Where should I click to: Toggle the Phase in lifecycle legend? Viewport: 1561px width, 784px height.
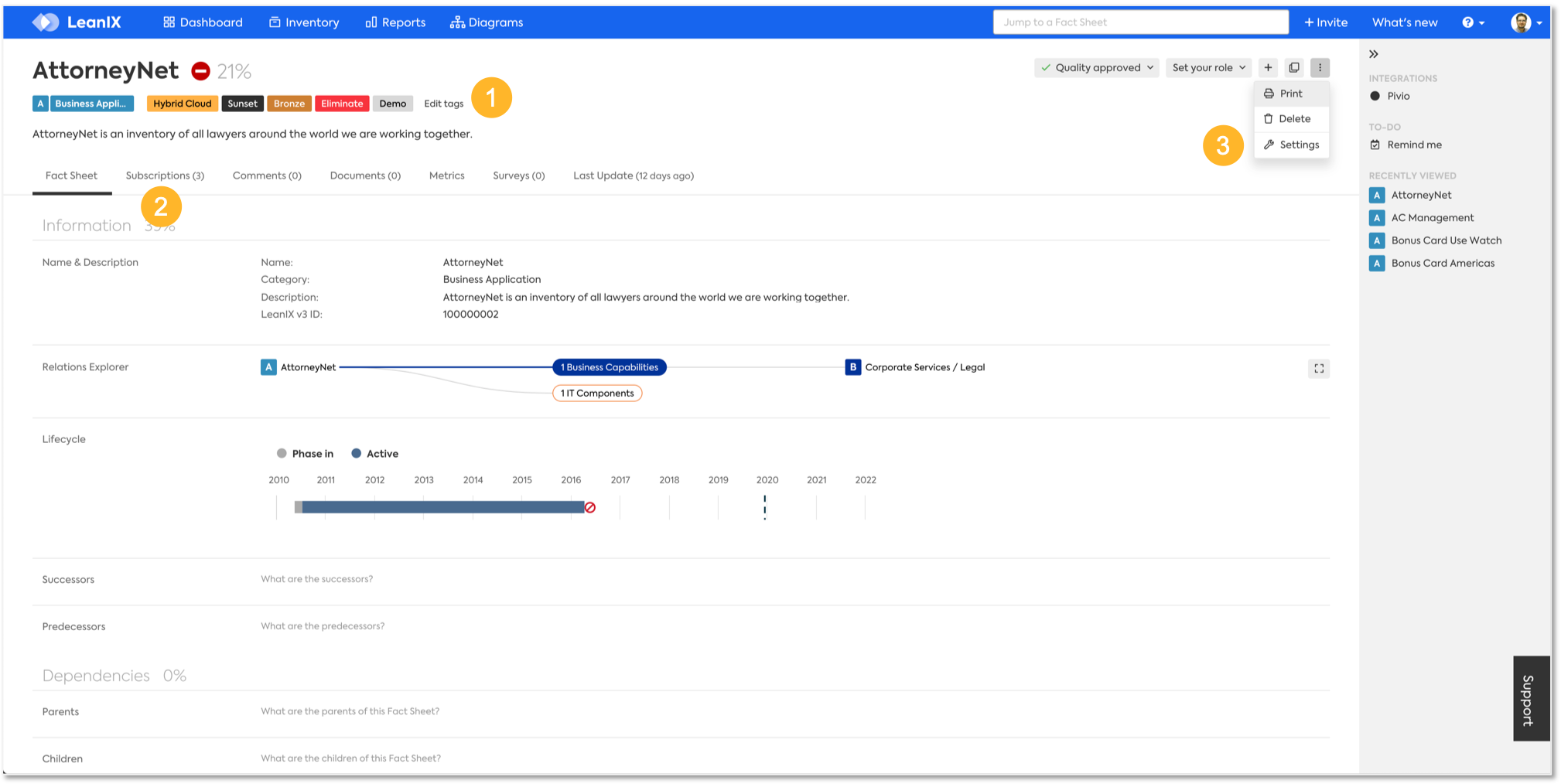[306, 454]
